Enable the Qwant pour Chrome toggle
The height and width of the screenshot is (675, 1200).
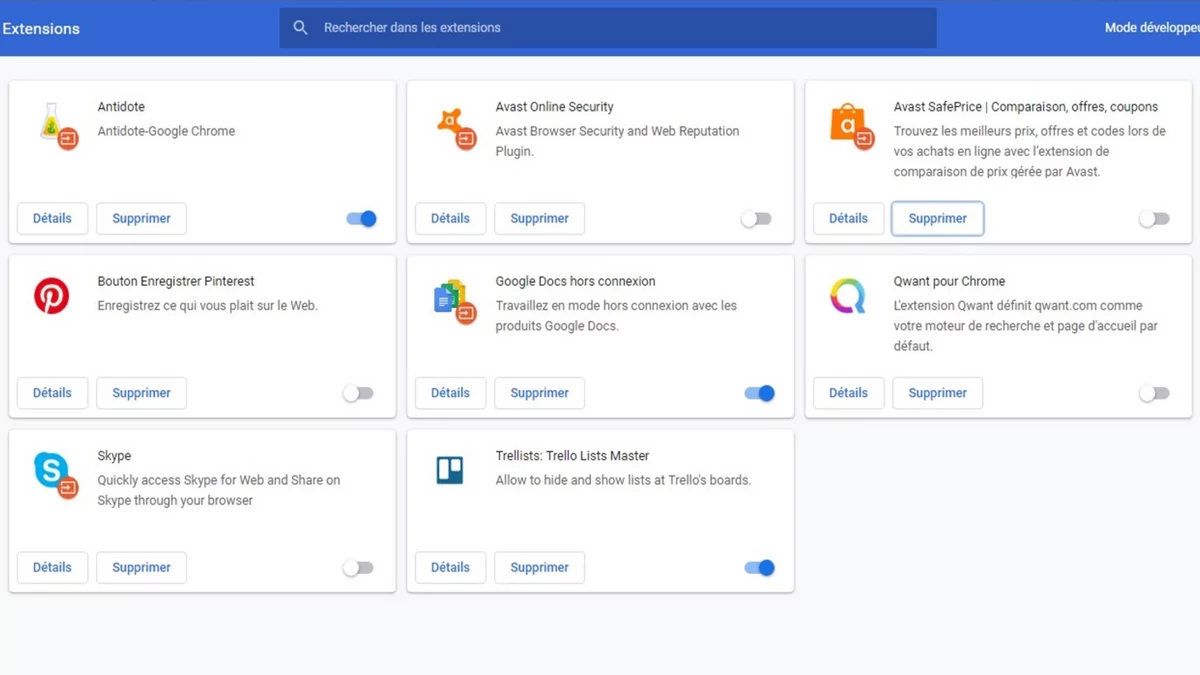[x=1154, y=394]
